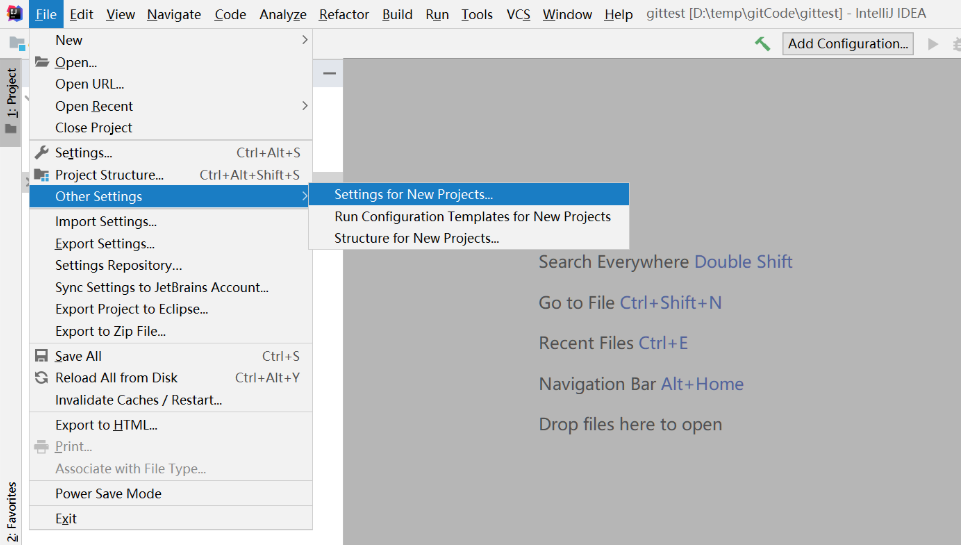The height and width of the screenshot is (545, 961).
Task: Choose Export to Zip File...
Action: [171, 331]
